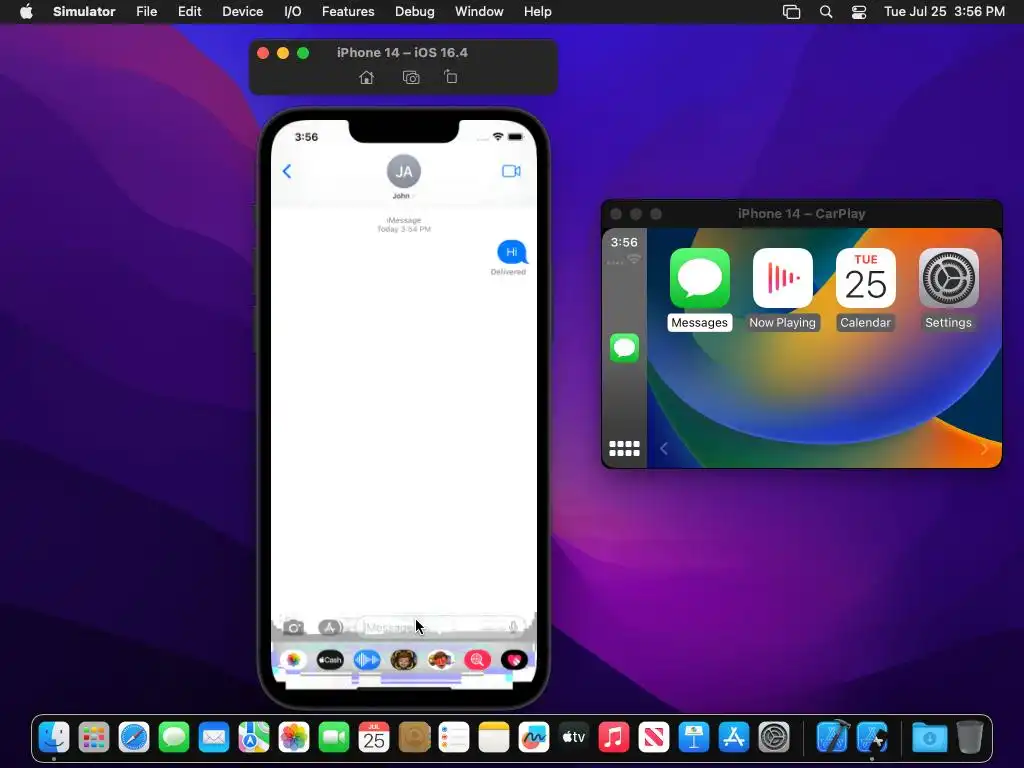Viewport: 1024px width, 768px height.
Task: Click the John contact name
Action: pyautogui.click(x=401, y=196)
